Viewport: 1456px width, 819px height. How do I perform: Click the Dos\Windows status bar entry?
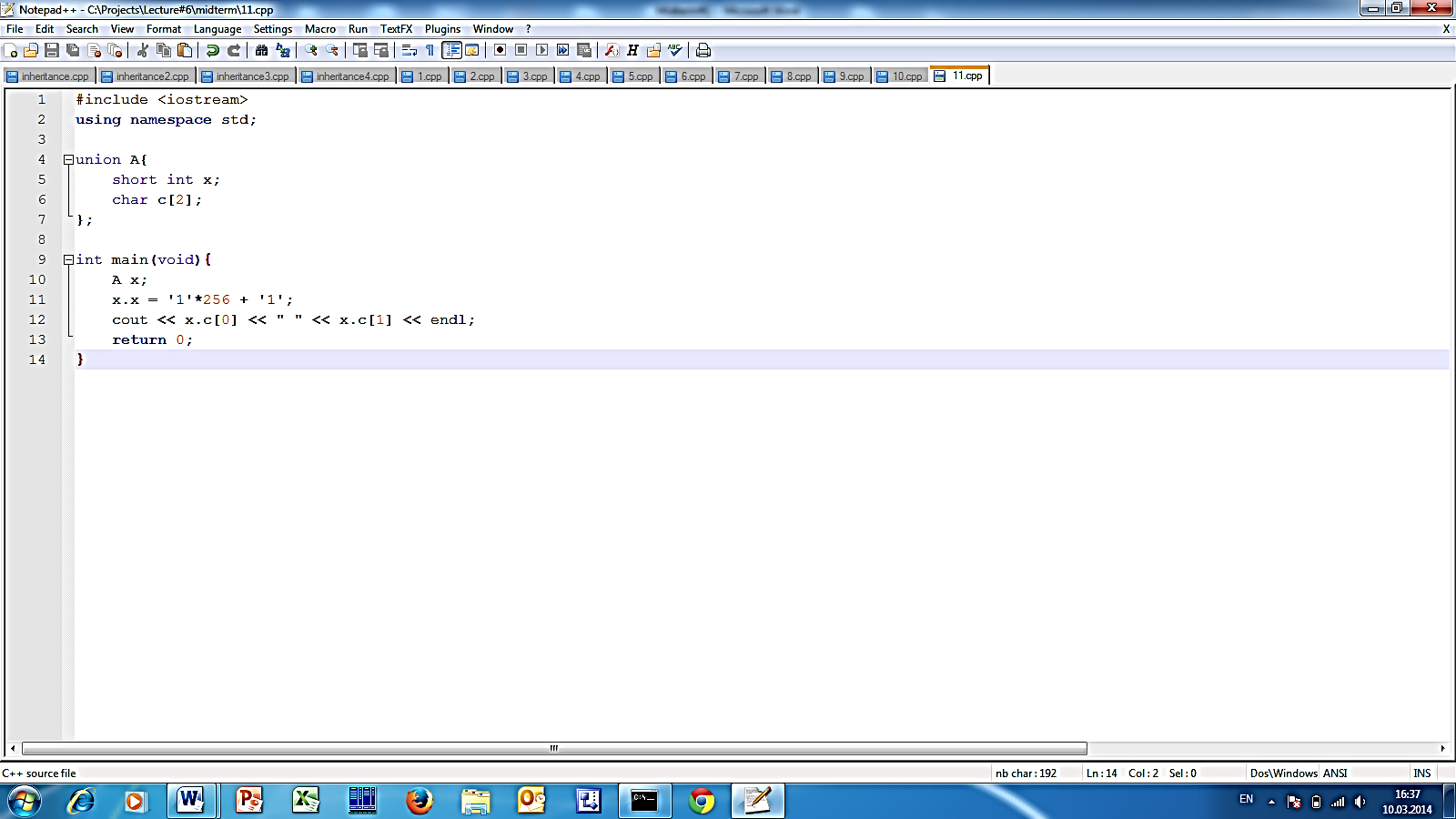tap(1283, 773)
